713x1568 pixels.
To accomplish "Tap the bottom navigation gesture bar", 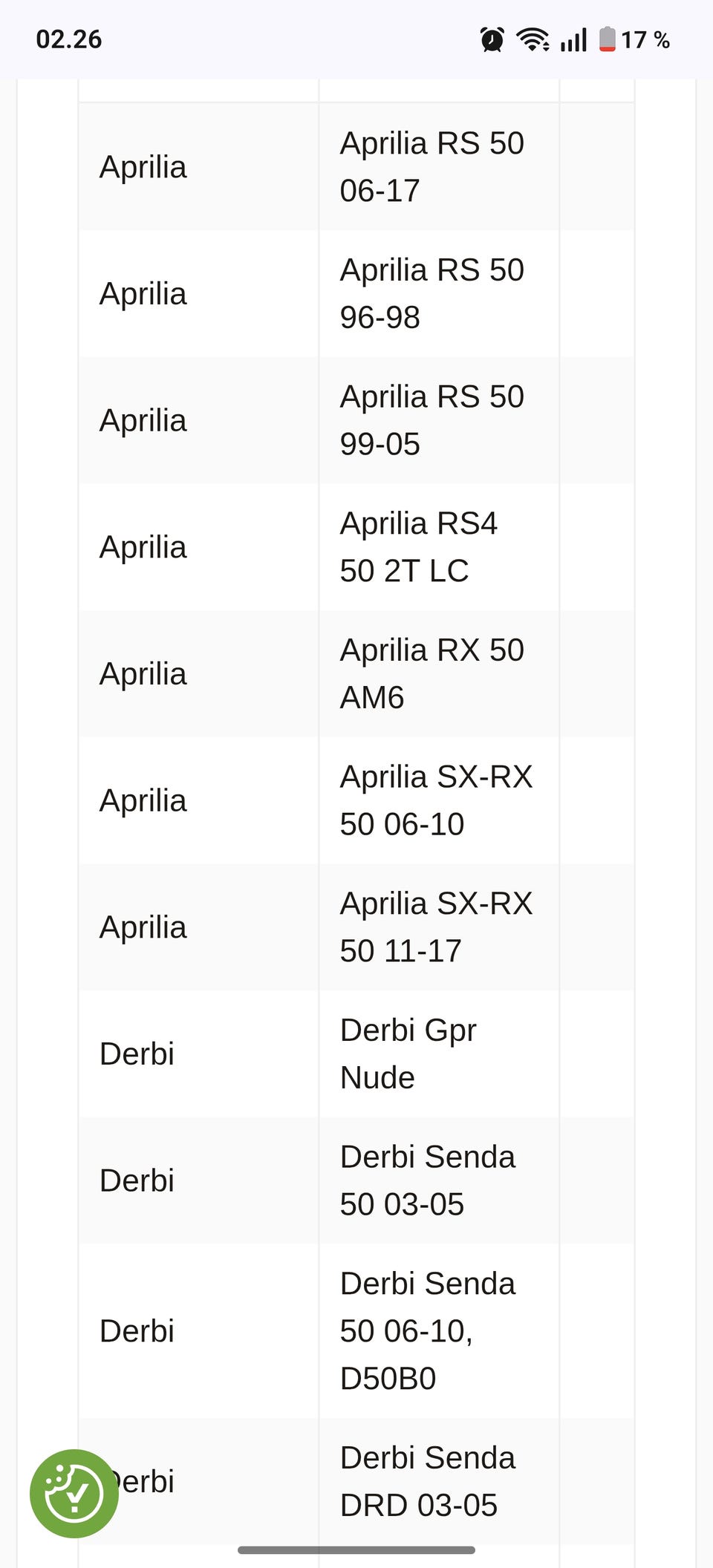I will 356,1549.
